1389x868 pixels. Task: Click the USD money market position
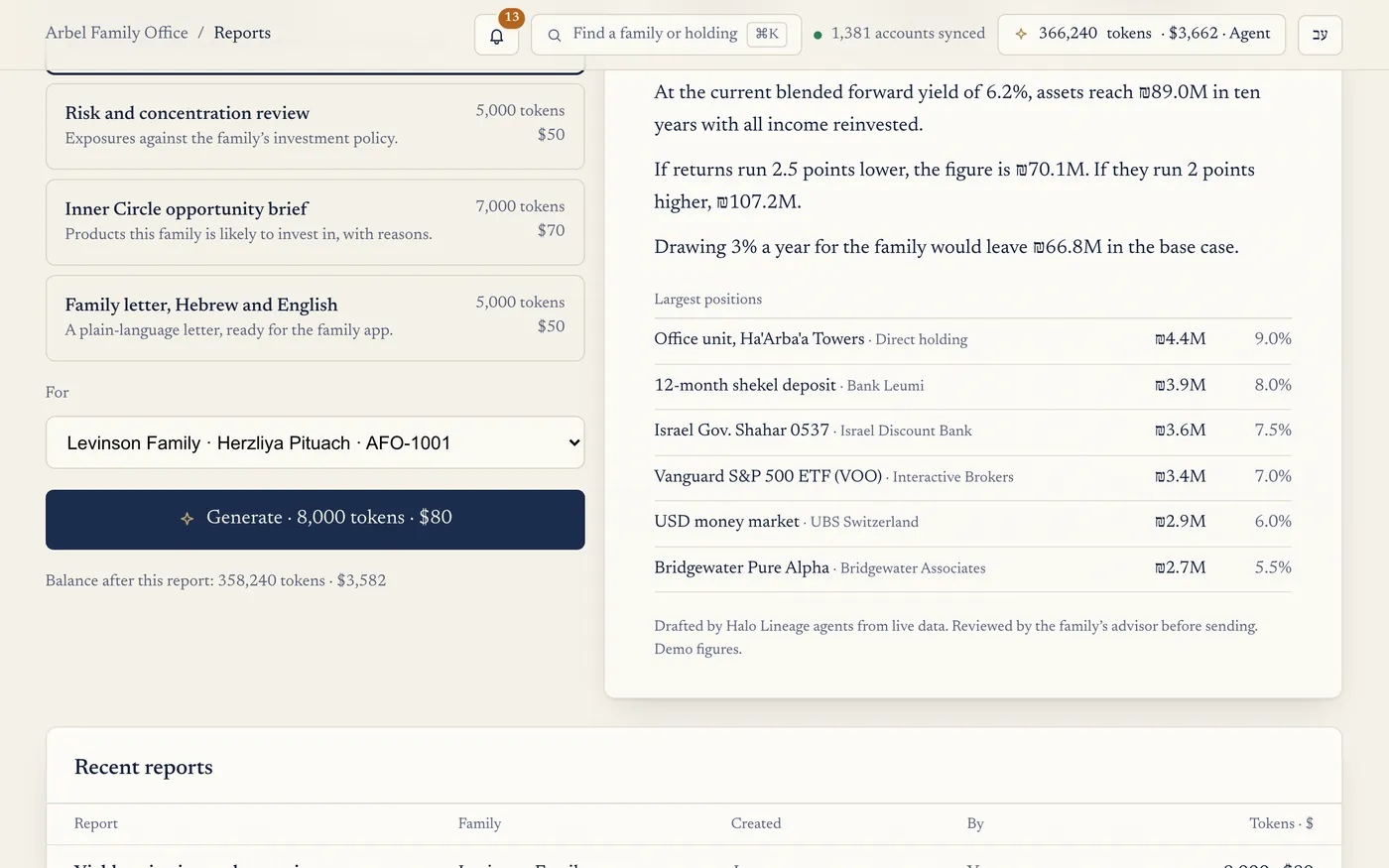click(972, 522)
